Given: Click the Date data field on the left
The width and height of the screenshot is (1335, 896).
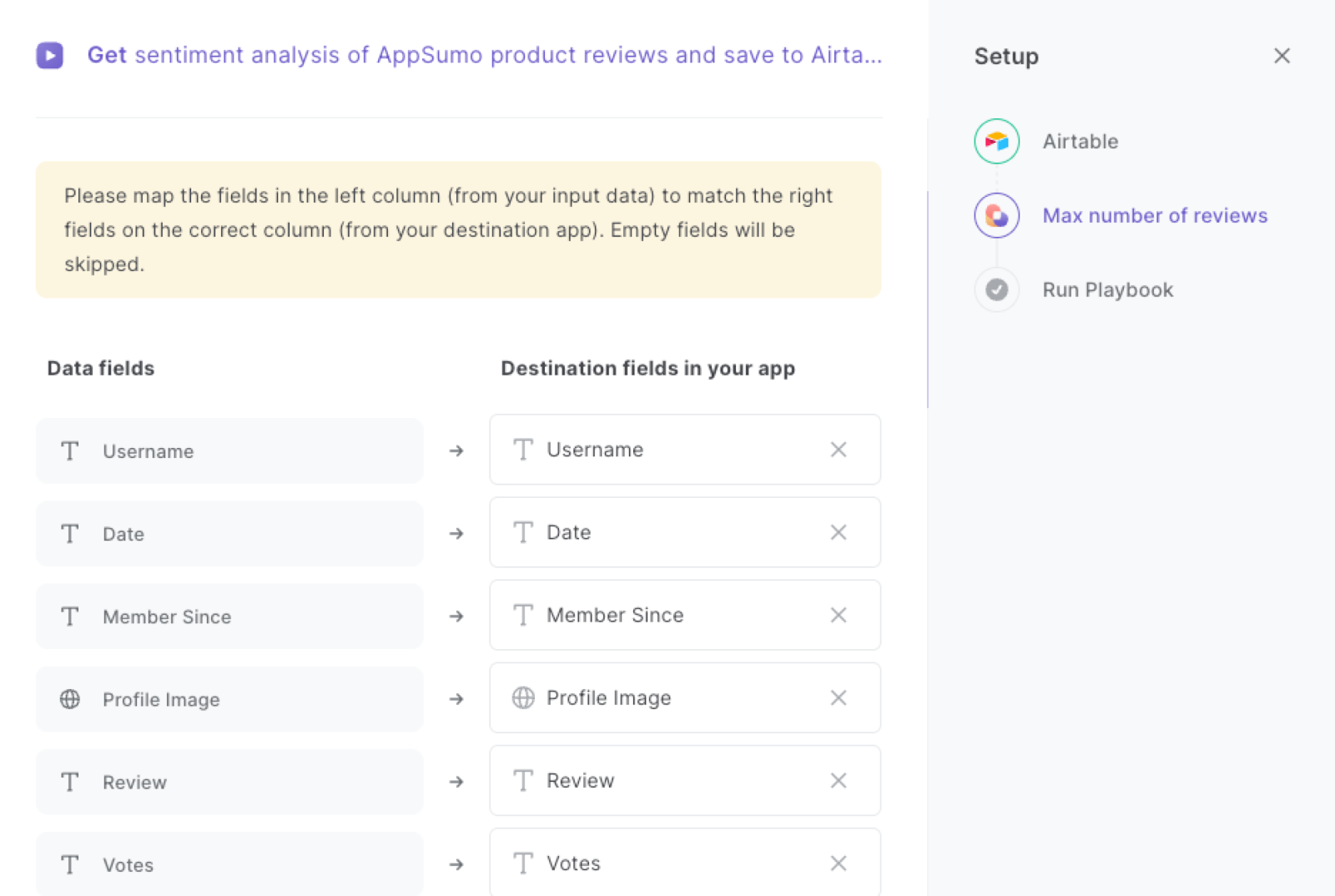Looking at the screenshot, I should (229, 533).
